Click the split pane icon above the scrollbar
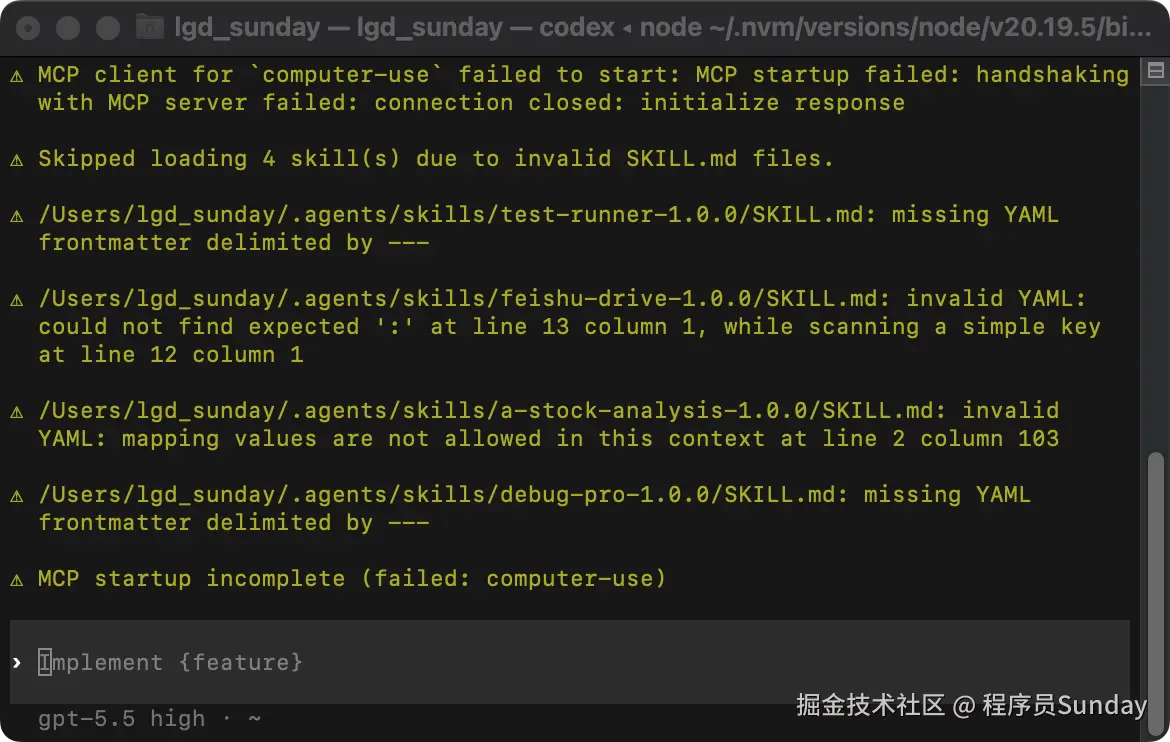1170x742 pixels. click(1156, 71)
